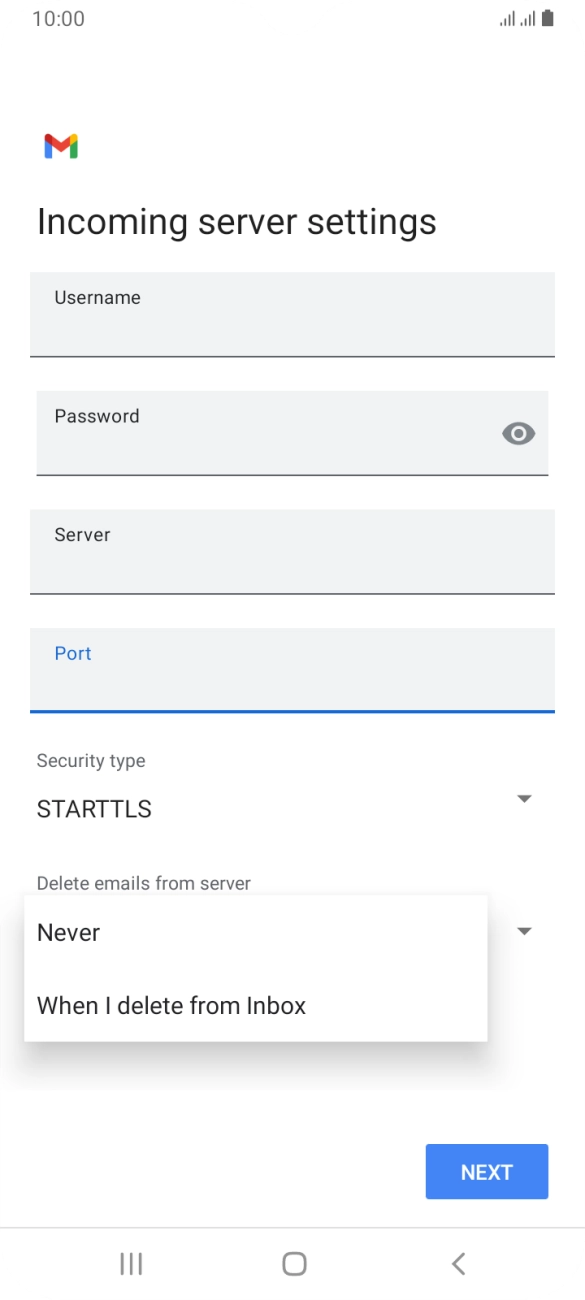585x1300 pixels.
Task: Show the password using the eye icon
Action: tap(517, 433)
